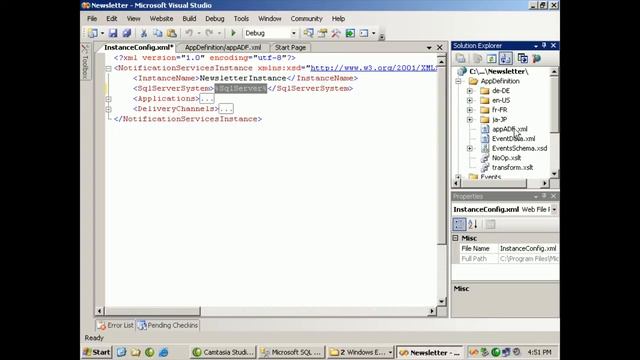Open the New Project dropdown arrow
640x360 pixels.
click(x=102, y=33)
